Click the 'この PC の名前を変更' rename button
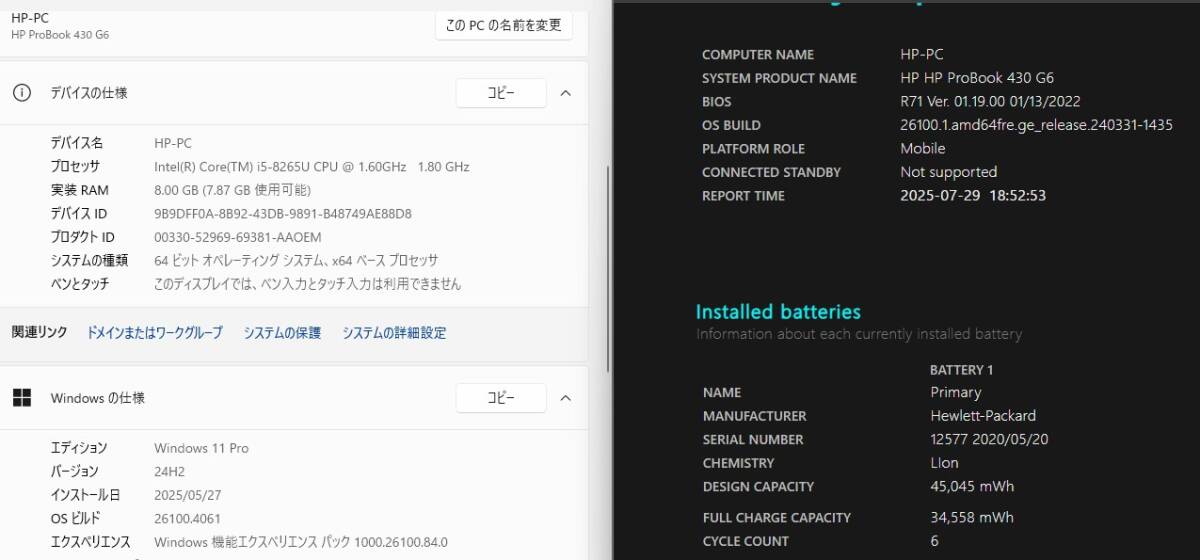 (x=504, y=25)
